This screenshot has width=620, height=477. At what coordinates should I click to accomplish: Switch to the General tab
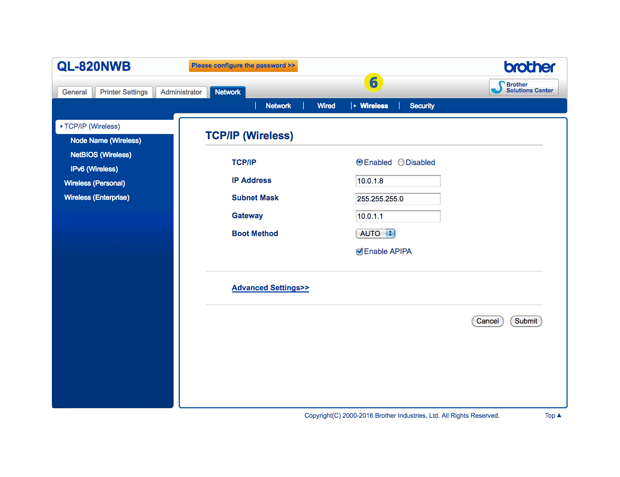tap(74, 92)
